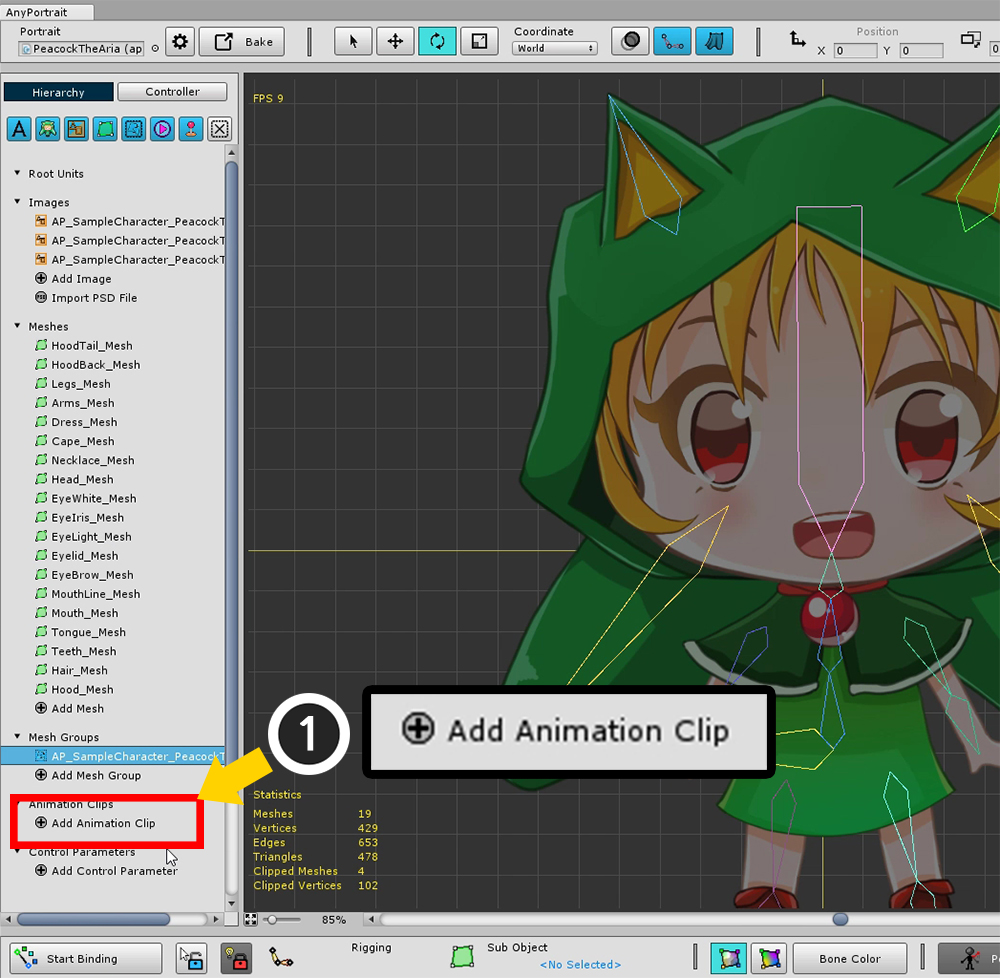The height and width of the screenshot is (978, 1000).
Task: Select HoodTail_Mesh in the tree
Action: point(84,346)
